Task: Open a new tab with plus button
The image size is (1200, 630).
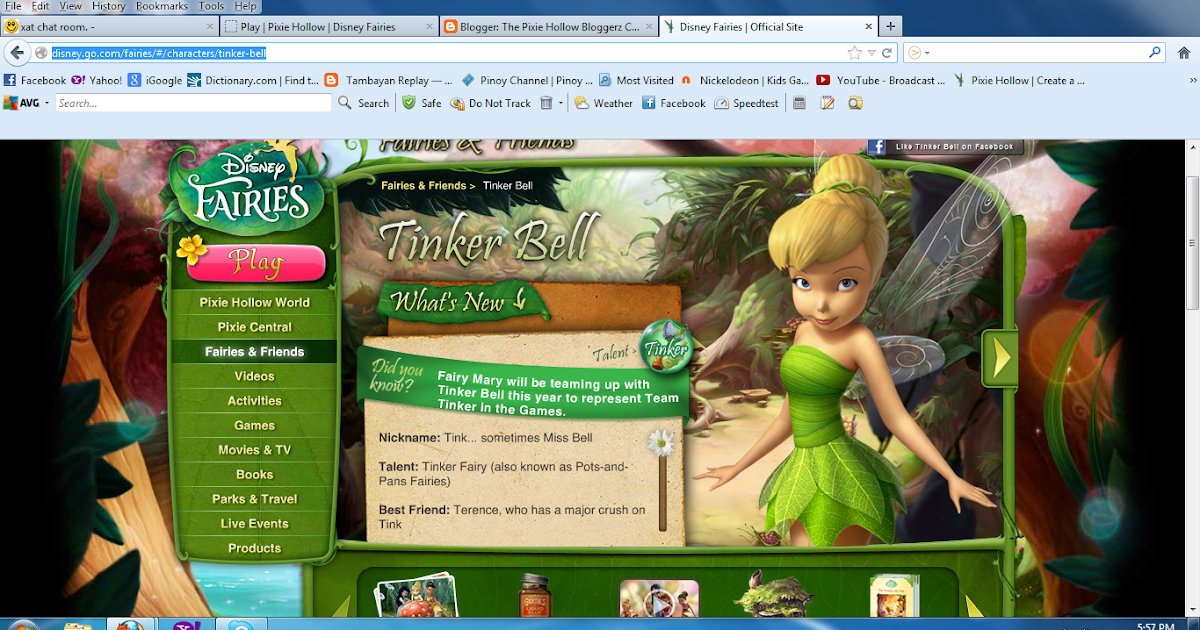Action: click(x=890, y=26)
